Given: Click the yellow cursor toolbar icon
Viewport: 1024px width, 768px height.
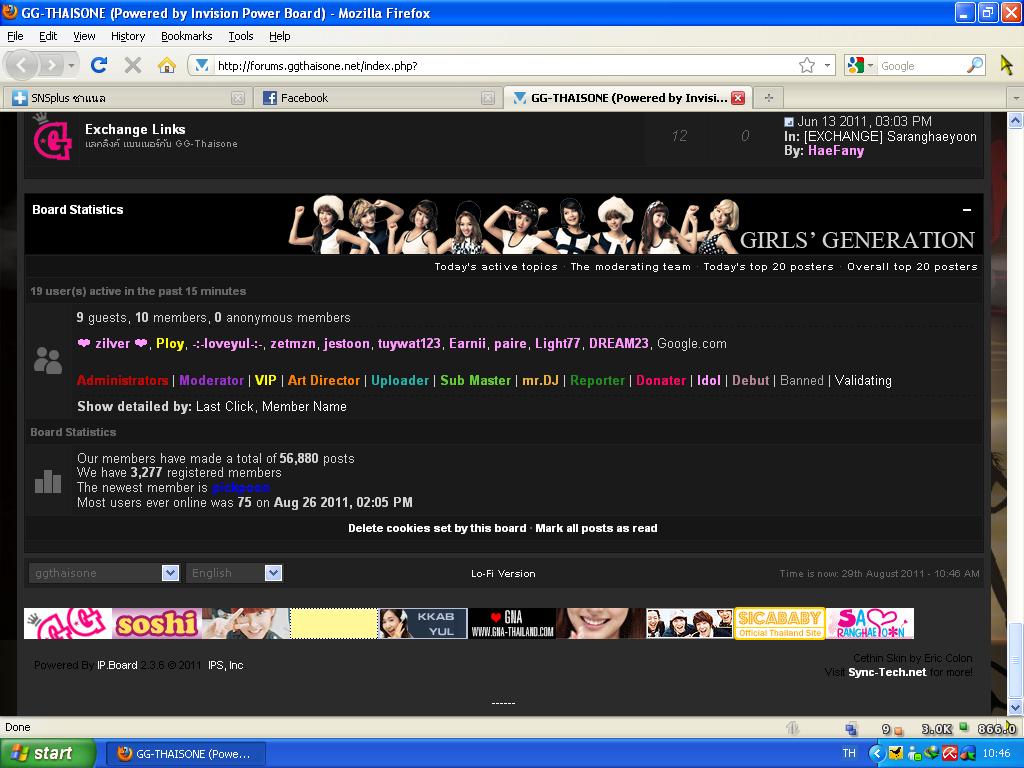Looking at the screenshot, I should pyautogui.click(x=1006, y=65).
